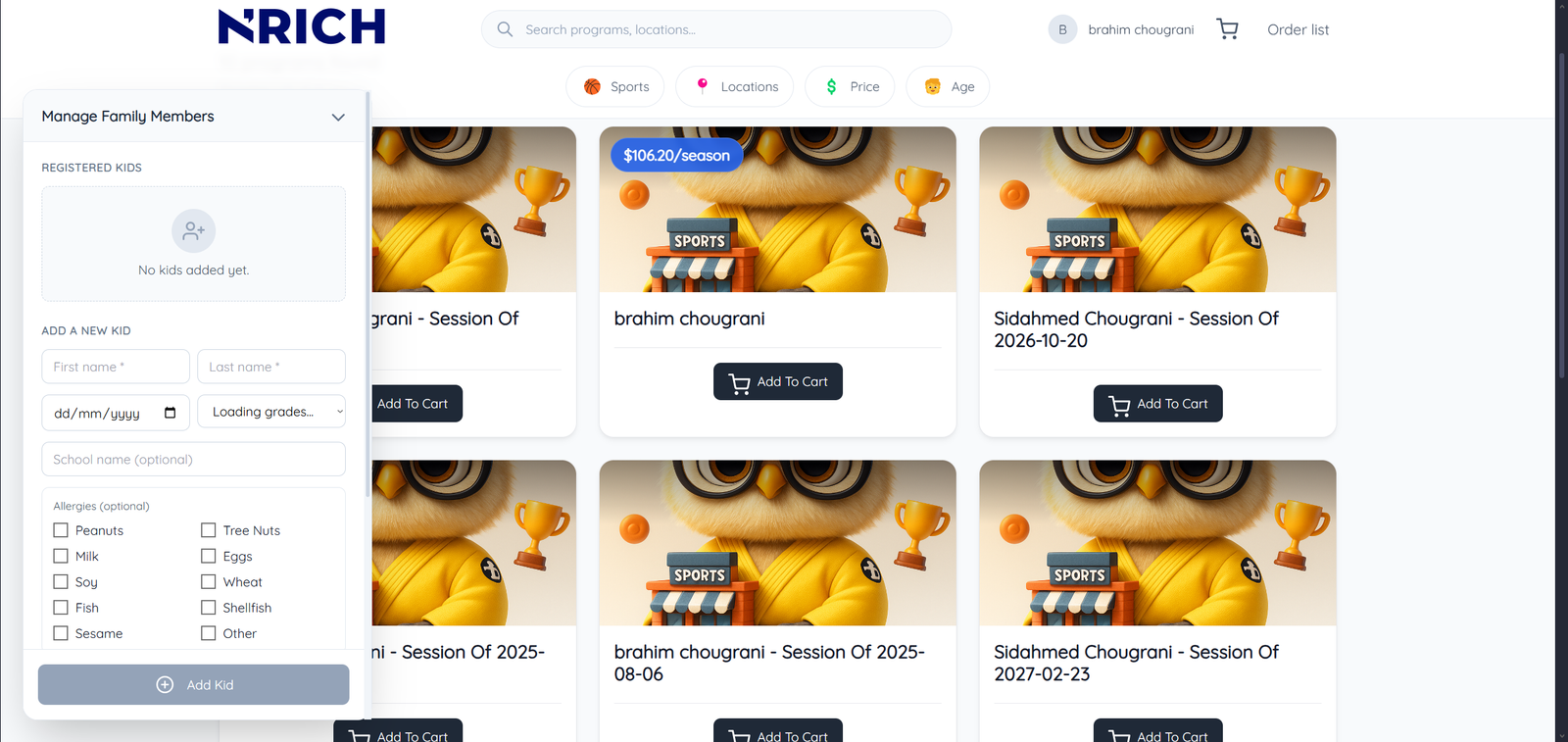Tick the Tree Nuts checkbox
Image resolution: width=1568 pixels, height=742 pixels.
(209, 530)
